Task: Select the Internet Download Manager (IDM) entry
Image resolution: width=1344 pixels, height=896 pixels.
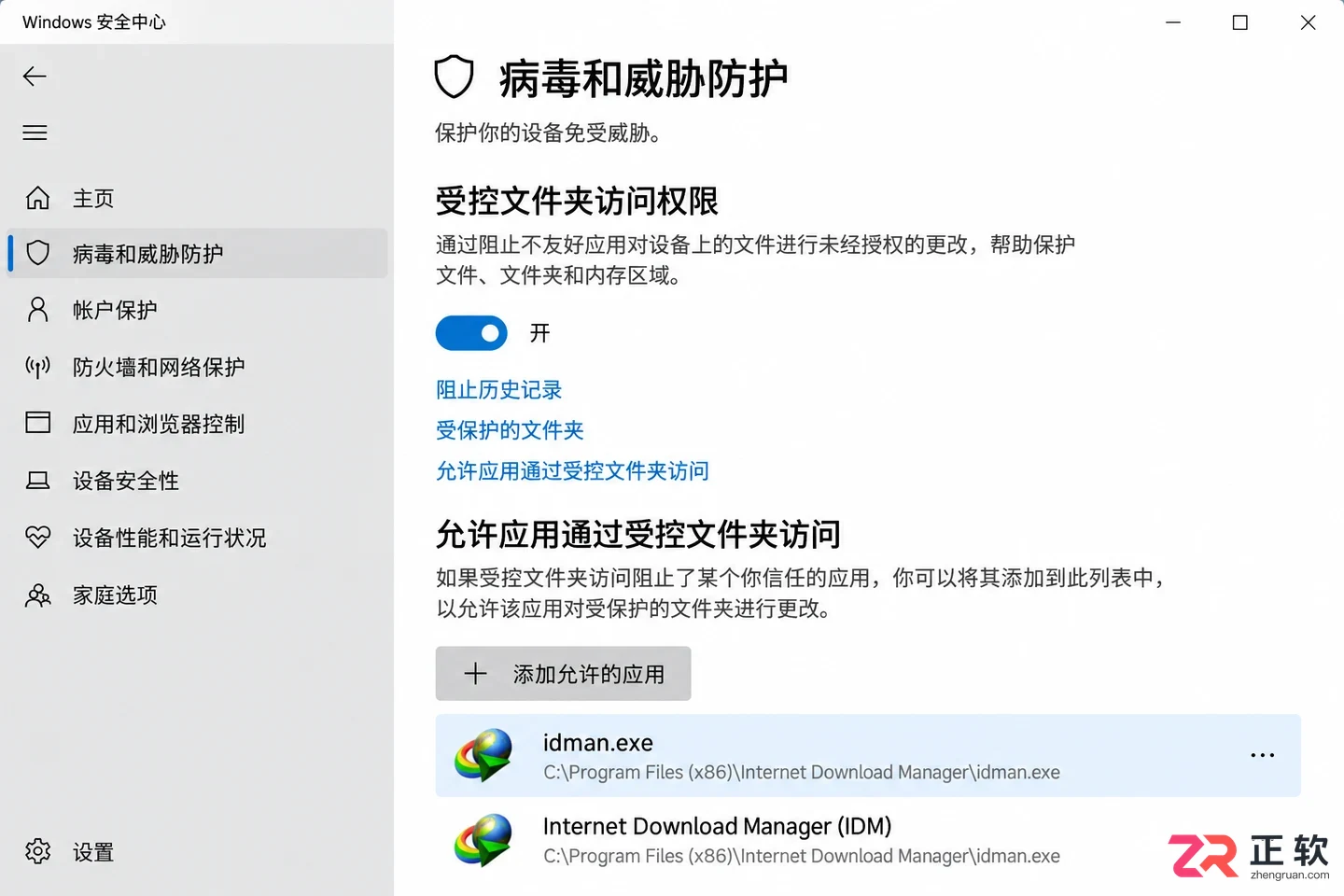Action: pos(868,840)
